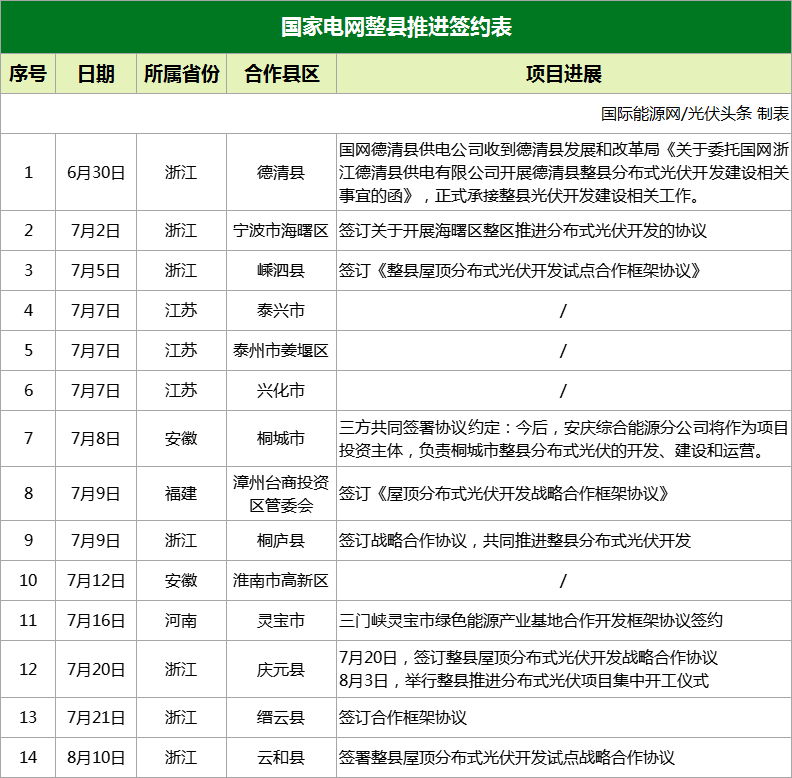Click the 桐城市 three-party agreement progress text
The image size is (792, 778).
tap(564, 439)
